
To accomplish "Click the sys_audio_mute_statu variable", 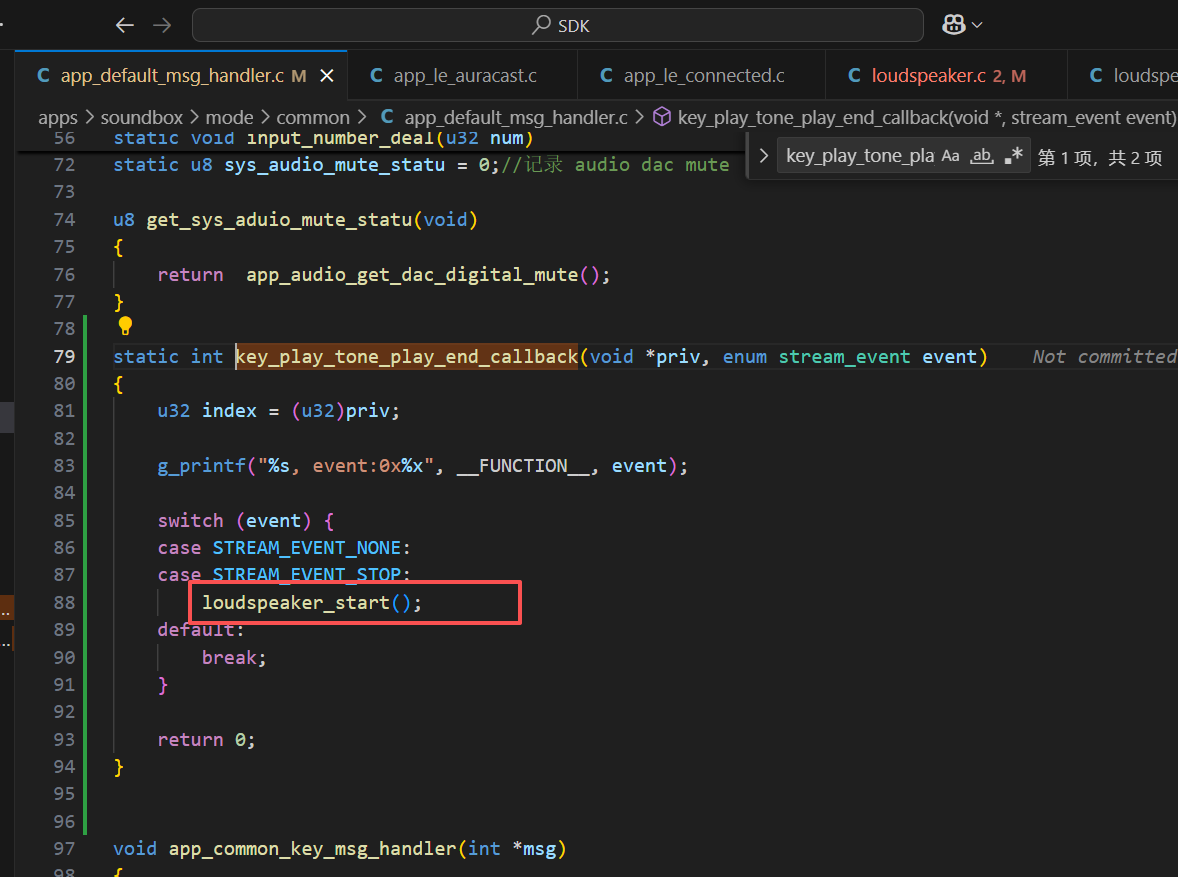I will pyautogui.click(x=334, y=165).
